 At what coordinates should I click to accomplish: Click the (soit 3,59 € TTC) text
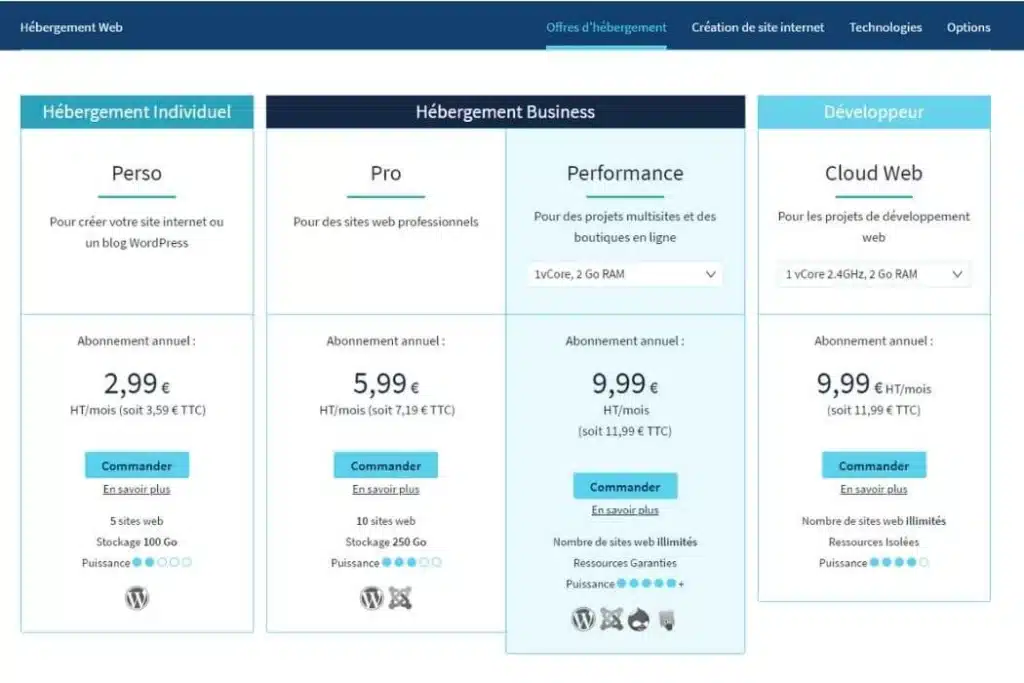[x=162, y=410]
